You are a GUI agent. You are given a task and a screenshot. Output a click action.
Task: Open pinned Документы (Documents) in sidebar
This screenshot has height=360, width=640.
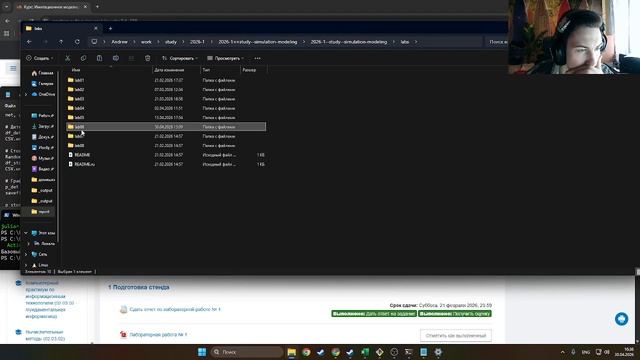tap(42, 137)
